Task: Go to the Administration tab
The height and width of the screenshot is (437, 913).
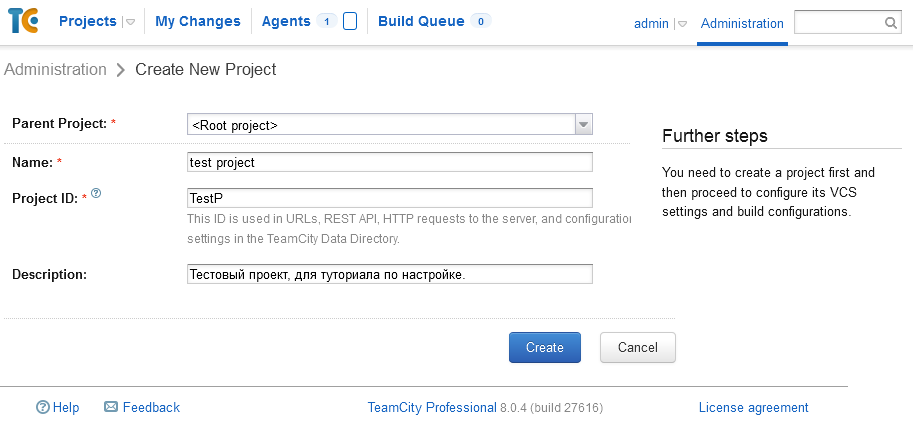Action: [x=742, y=23]
